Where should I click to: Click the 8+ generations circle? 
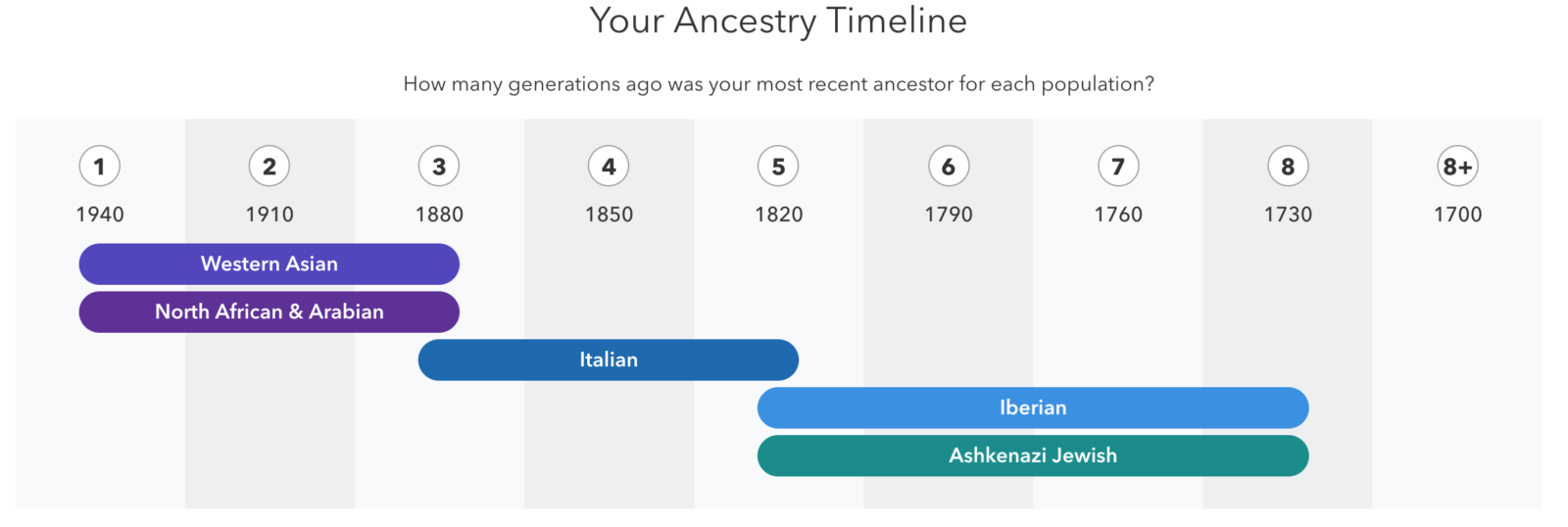1457,167
